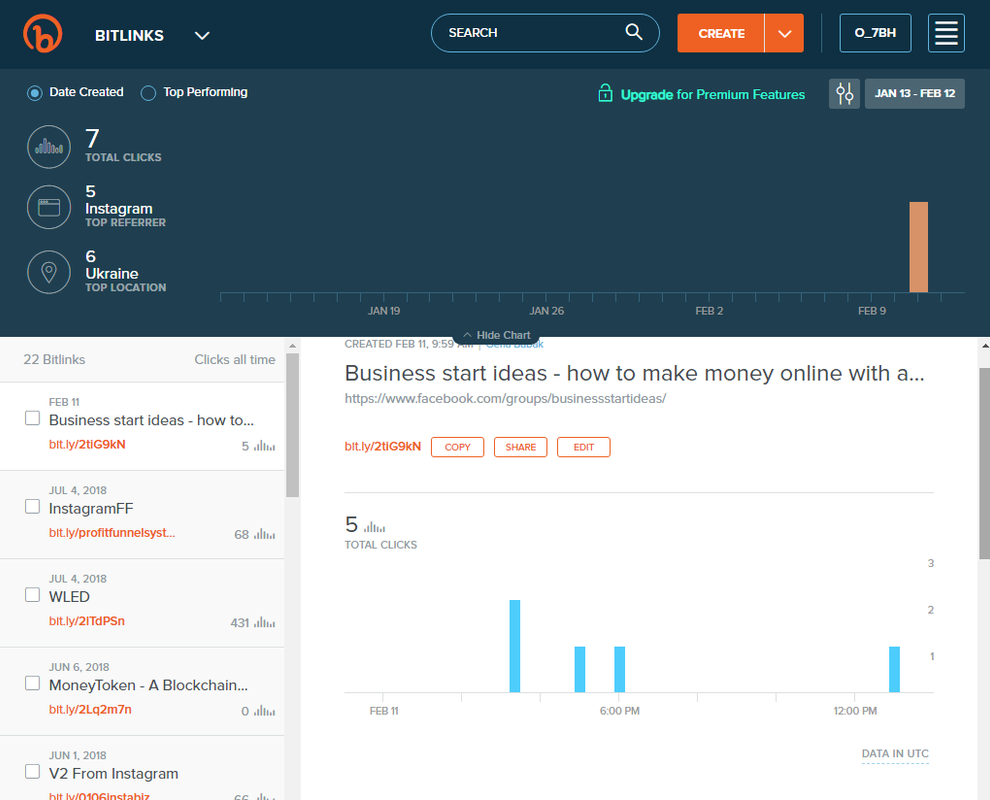This screenshot has height=800, width=990.
Task: Open bit.ly/2tiG9kN in the list
Action: tap(87, 445)
